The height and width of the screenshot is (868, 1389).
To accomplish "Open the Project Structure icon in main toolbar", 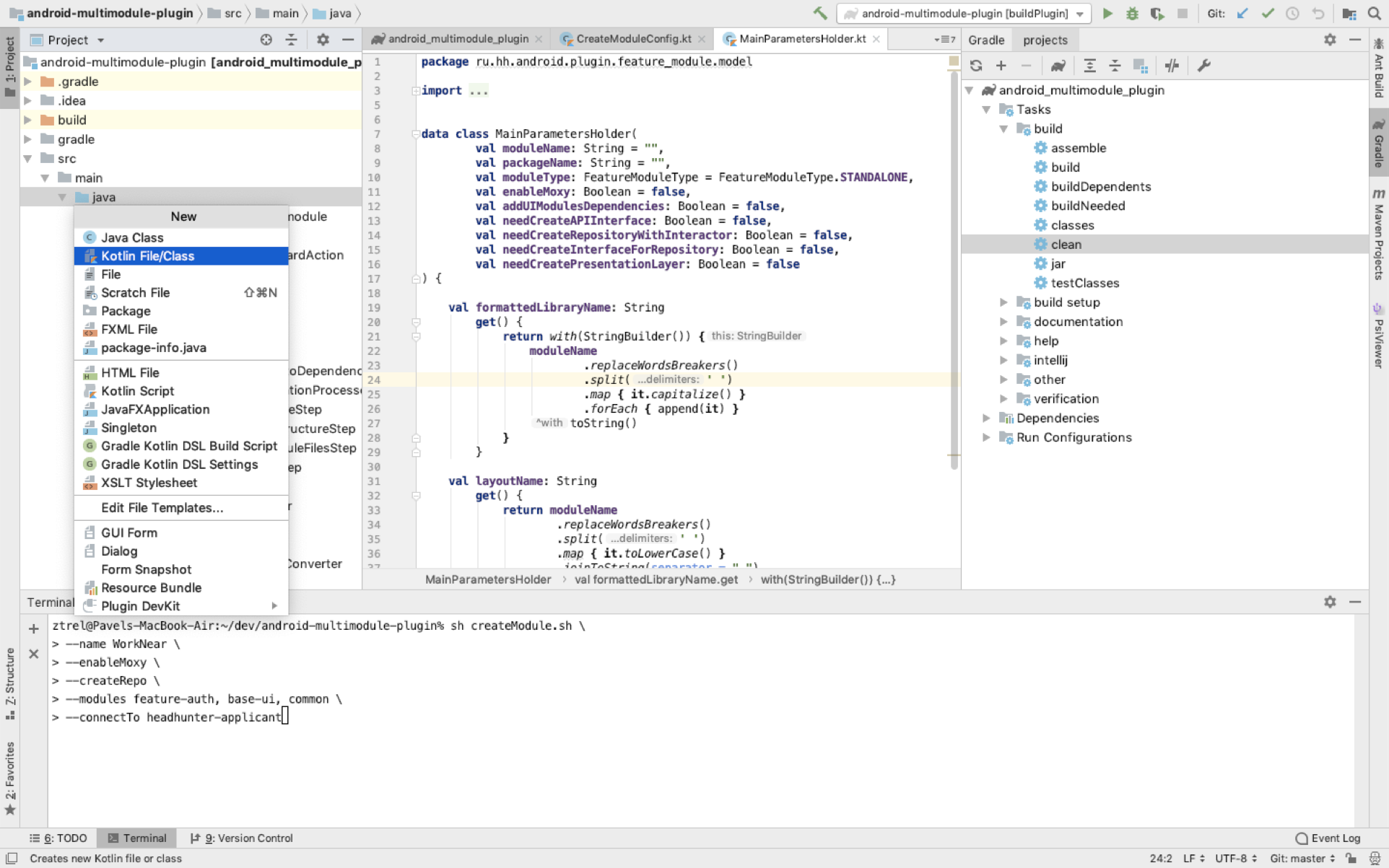I will click(1349, 13).
